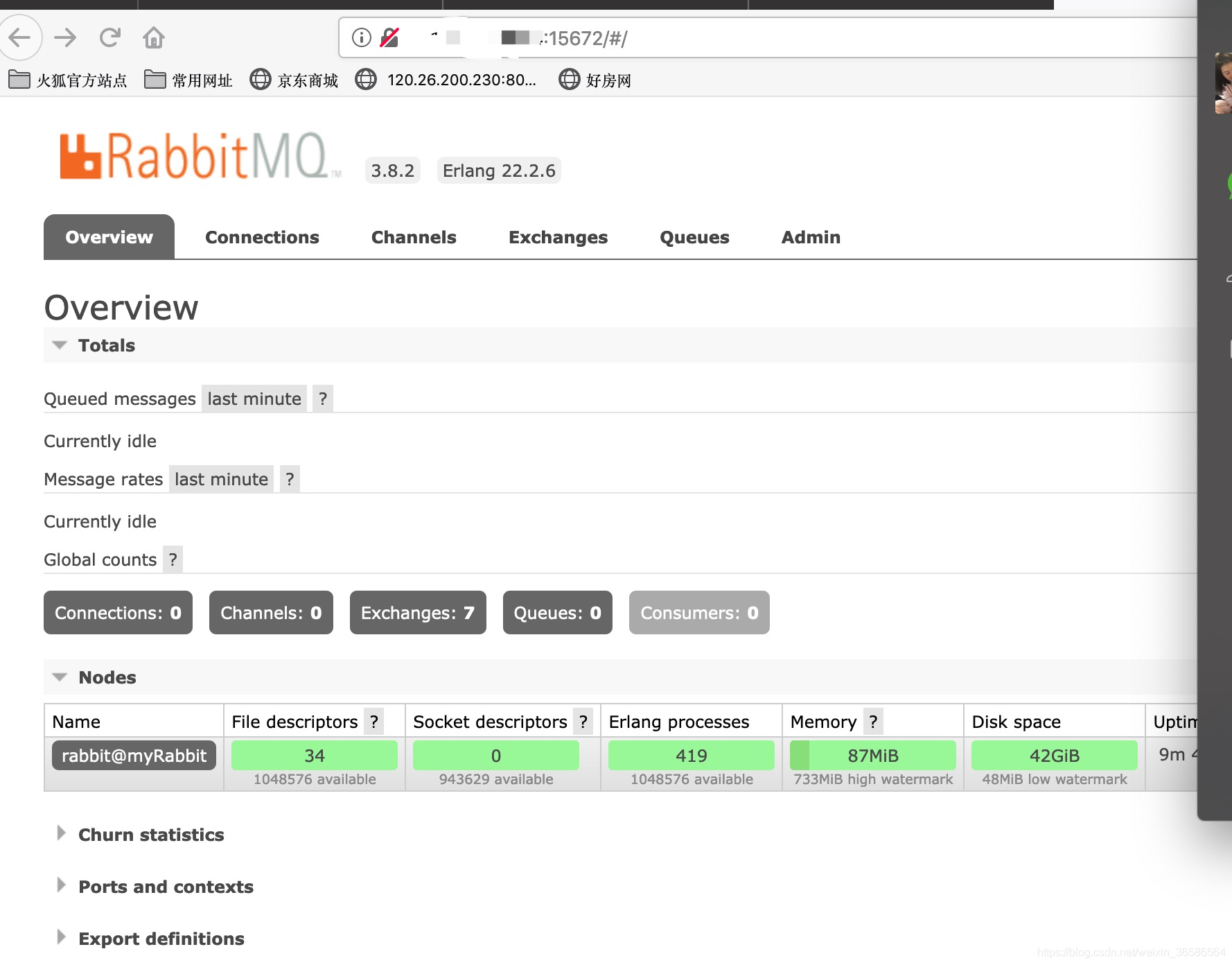Change Queued messages last minute range
Image resolution: width=1232 pixels, height=965 pixels.
pos(254,399)
